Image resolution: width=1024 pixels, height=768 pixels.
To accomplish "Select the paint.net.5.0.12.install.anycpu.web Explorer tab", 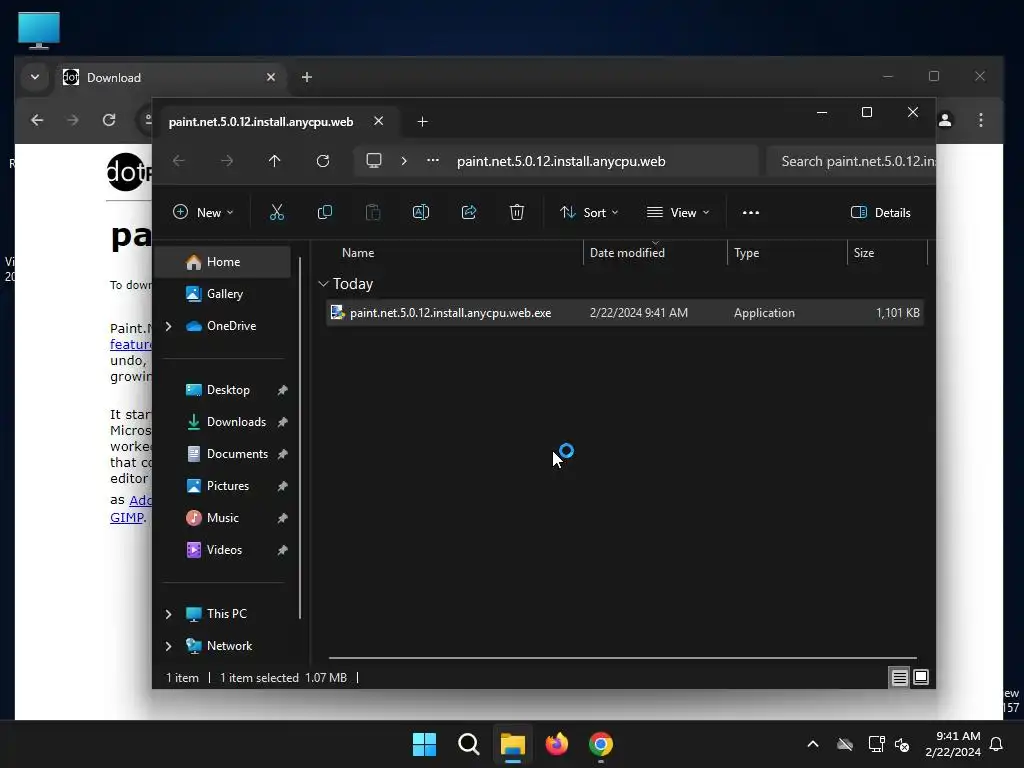I will (x=261, y=121).
